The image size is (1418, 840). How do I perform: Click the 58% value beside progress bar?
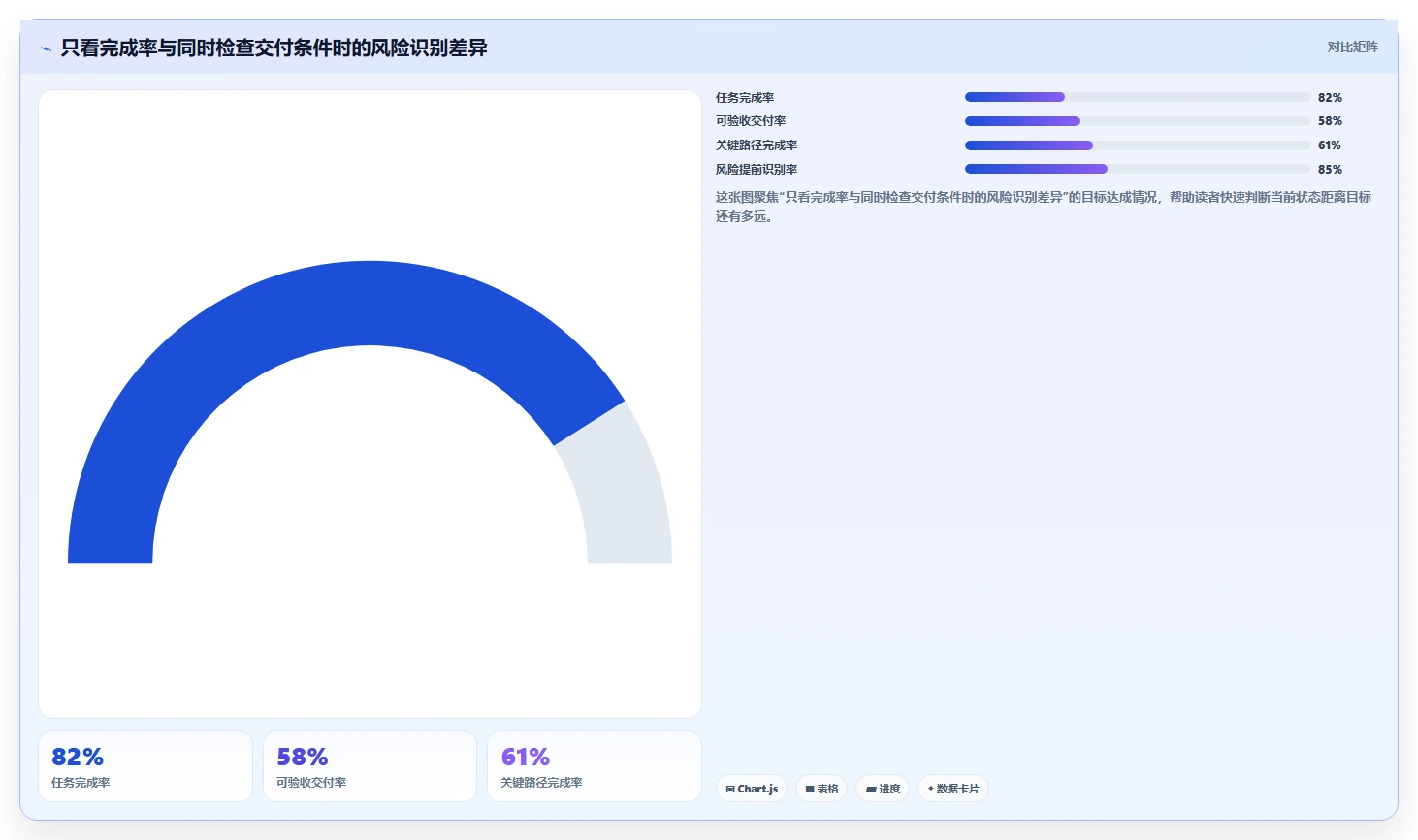tap(1330, 121)
